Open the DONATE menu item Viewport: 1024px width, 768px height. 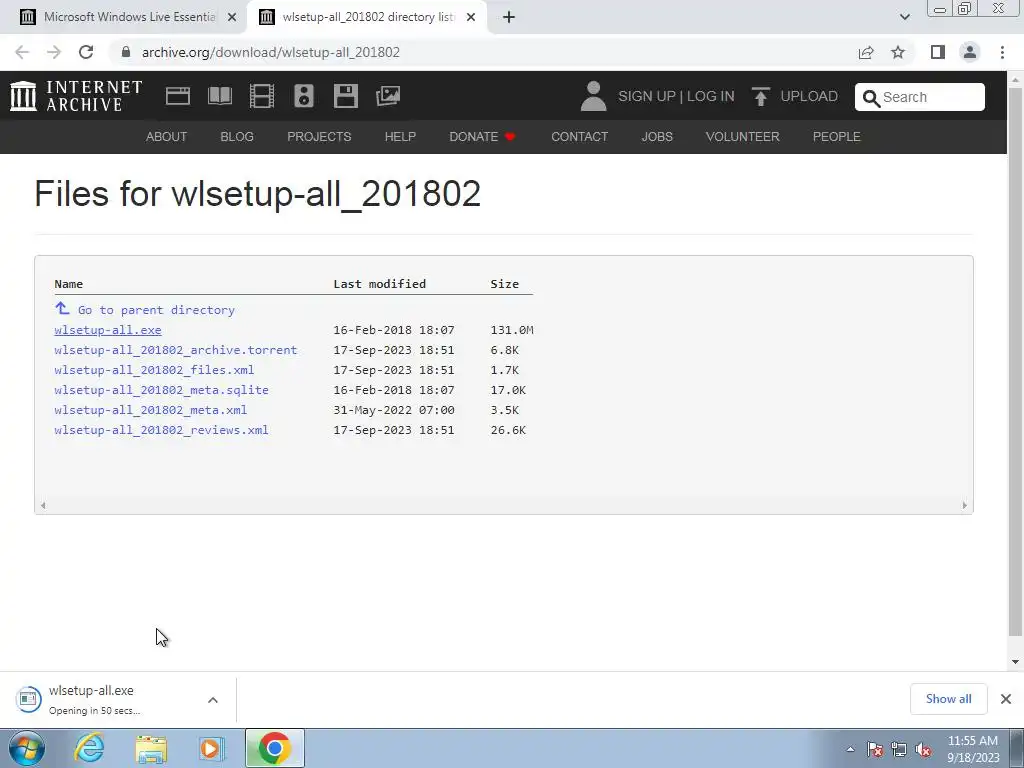[483, 136]
